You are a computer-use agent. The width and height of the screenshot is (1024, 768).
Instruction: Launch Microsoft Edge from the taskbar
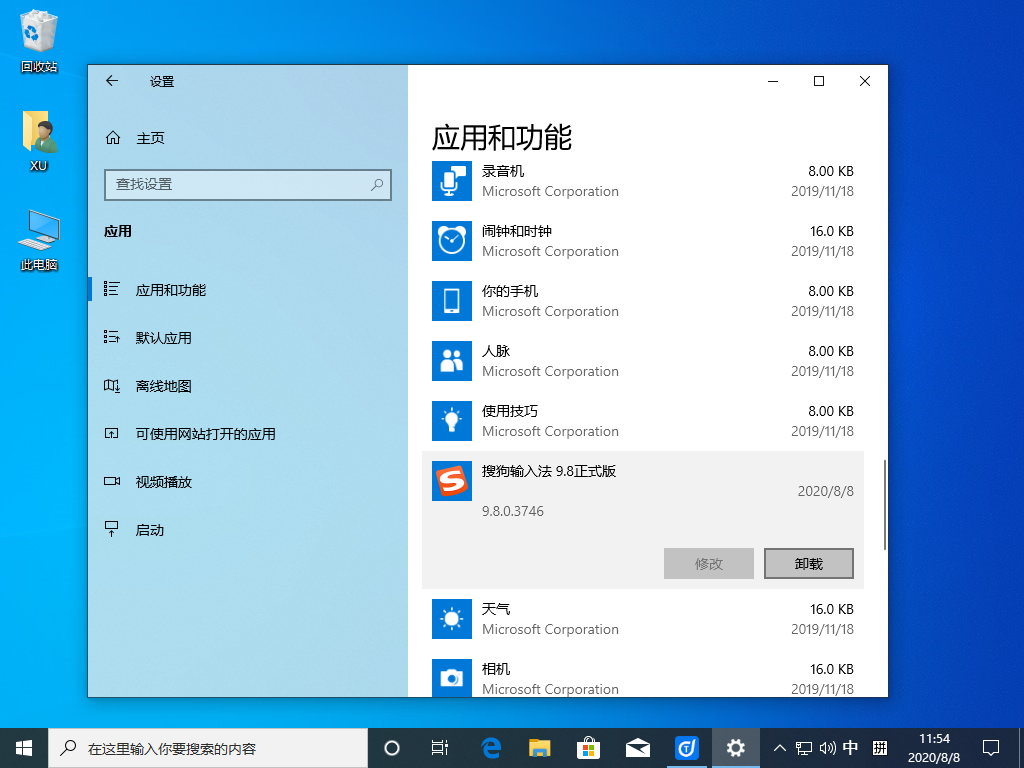[x=489, y=747]
